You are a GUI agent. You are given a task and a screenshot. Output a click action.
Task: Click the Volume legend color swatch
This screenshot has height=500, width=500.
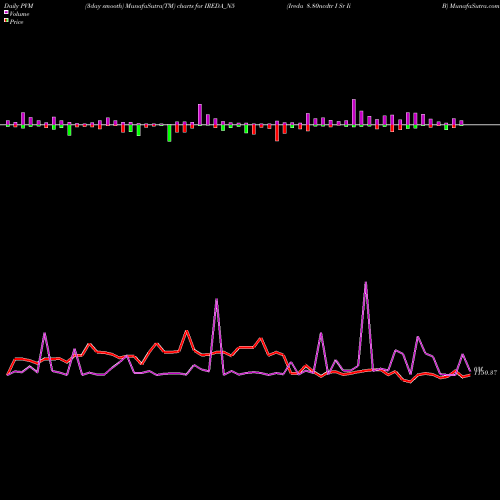(6, 12)
